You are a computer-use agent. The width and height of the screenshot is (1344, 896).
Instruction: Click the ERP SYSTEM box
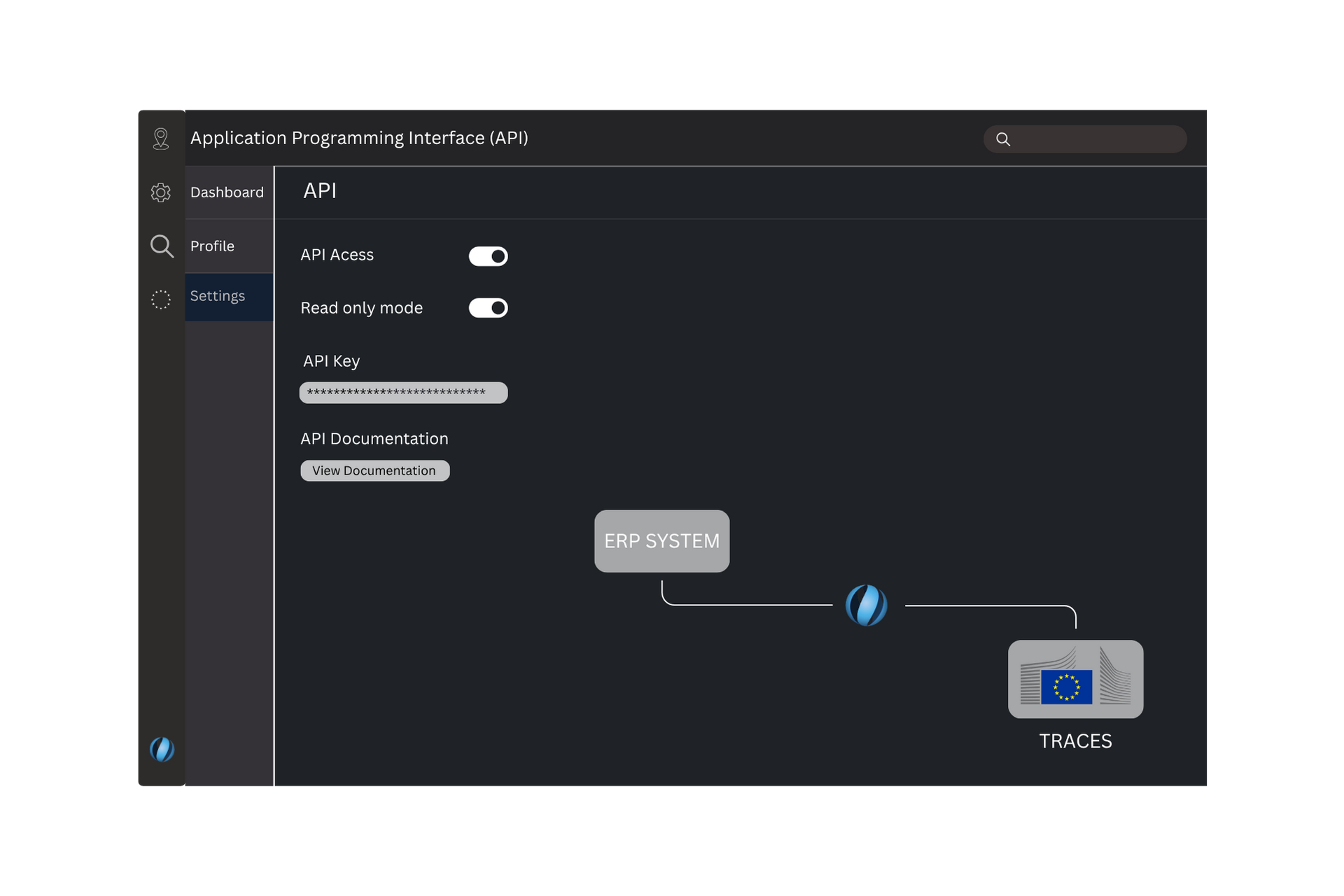[661, 541]
